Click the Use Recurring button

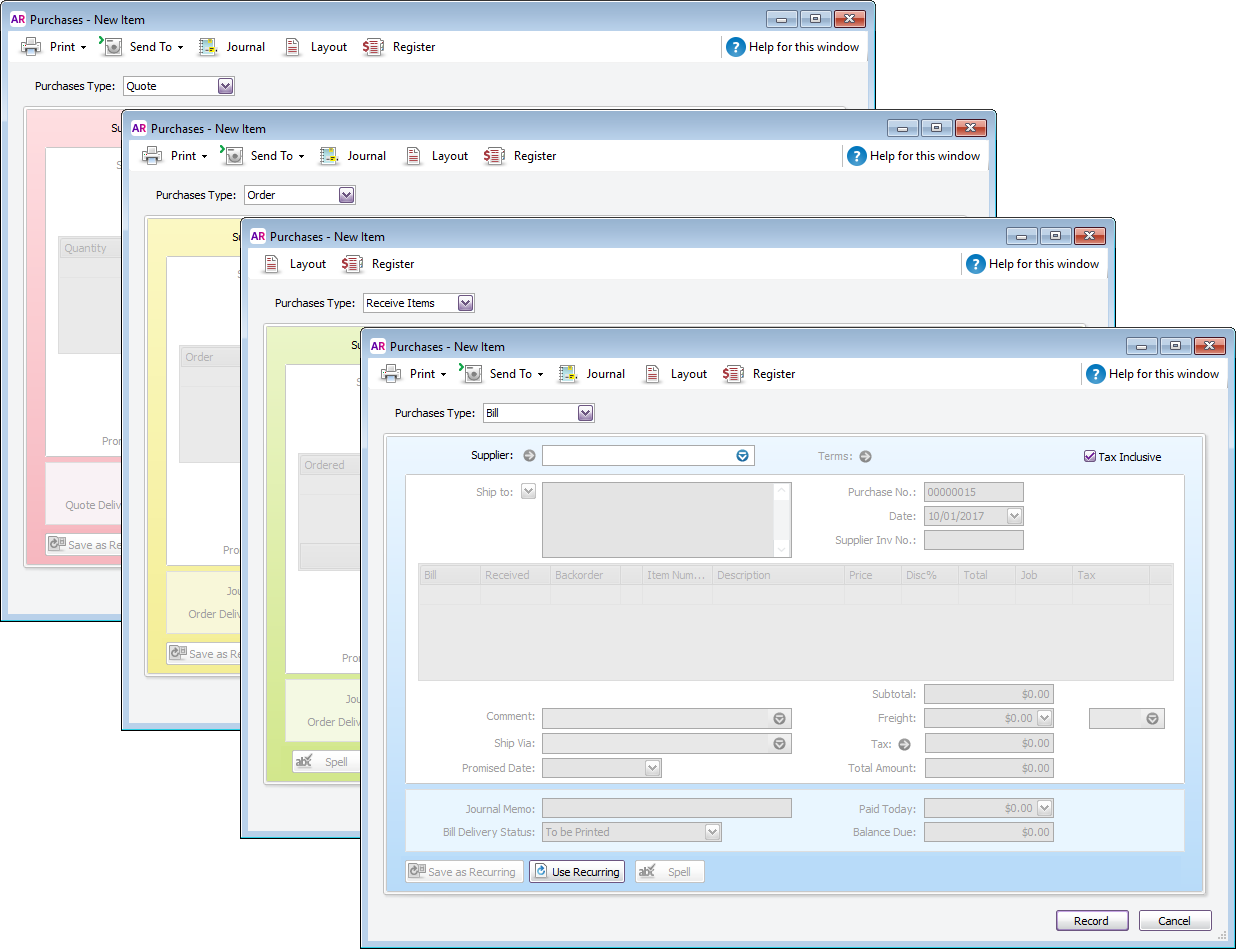point(577,872)
